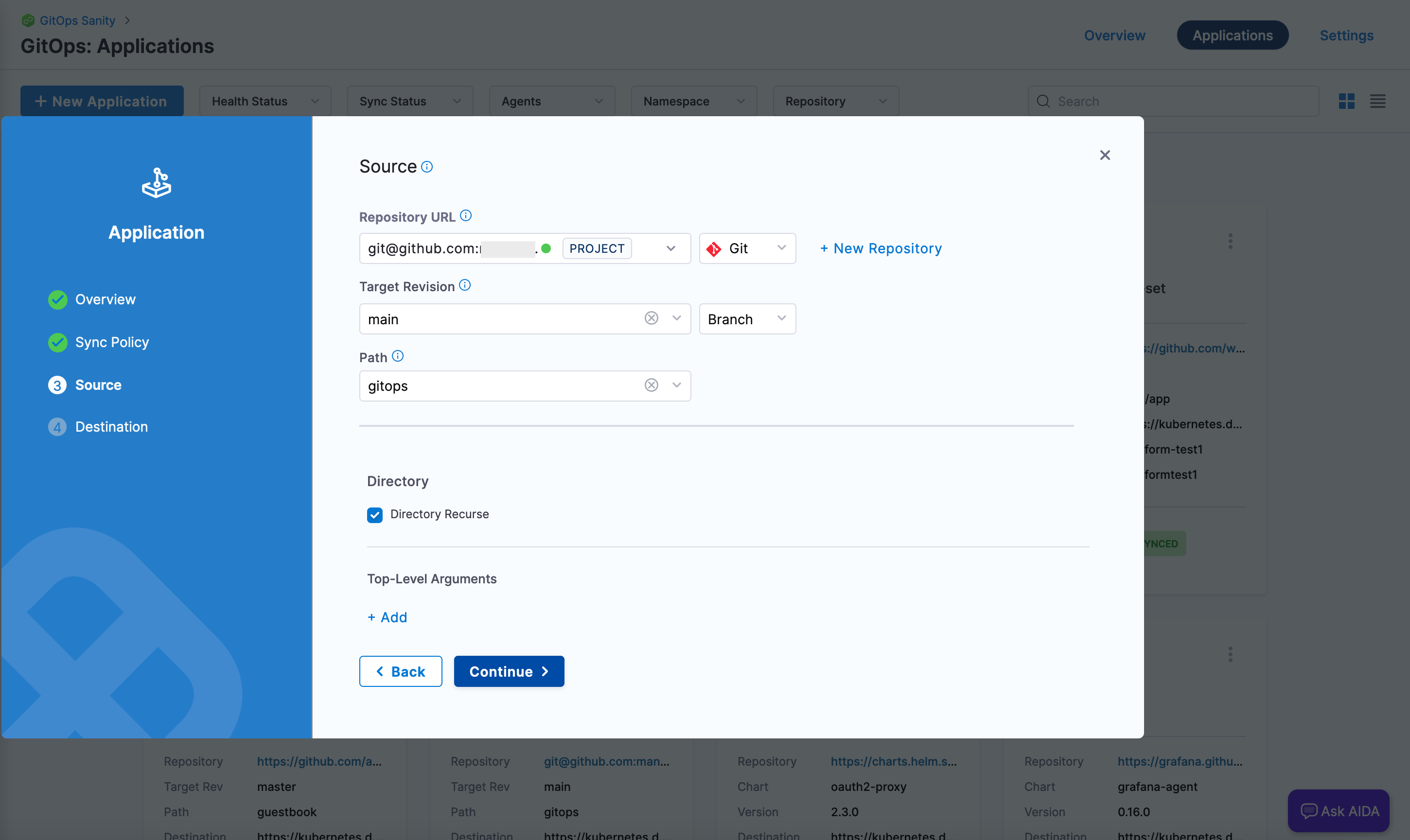Switch to list view layout icon
The image size is (1410, 840).
click(1377, 101)
